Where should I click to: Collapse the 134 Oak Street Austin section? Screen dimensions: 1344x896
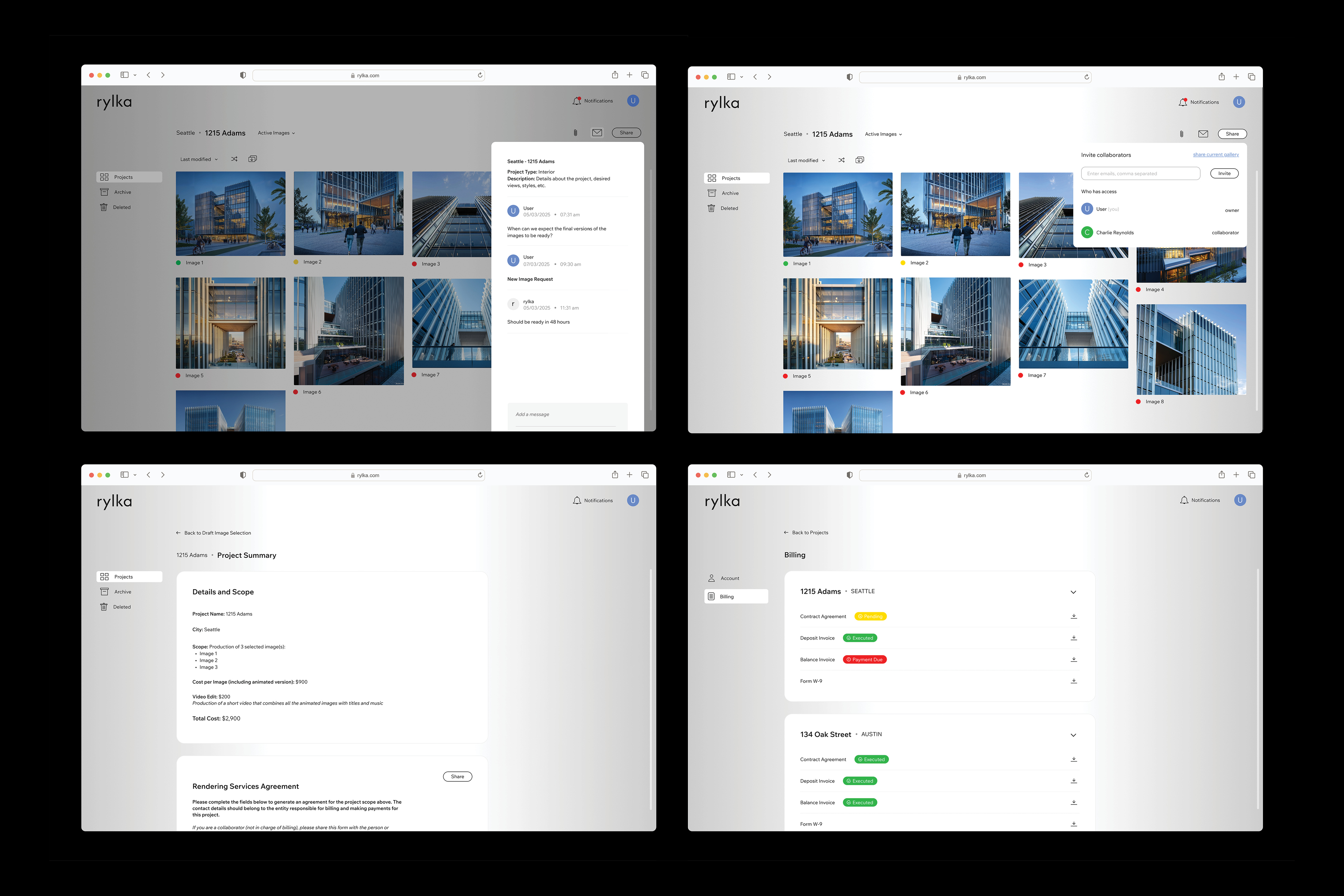[x=1073, y=735]
